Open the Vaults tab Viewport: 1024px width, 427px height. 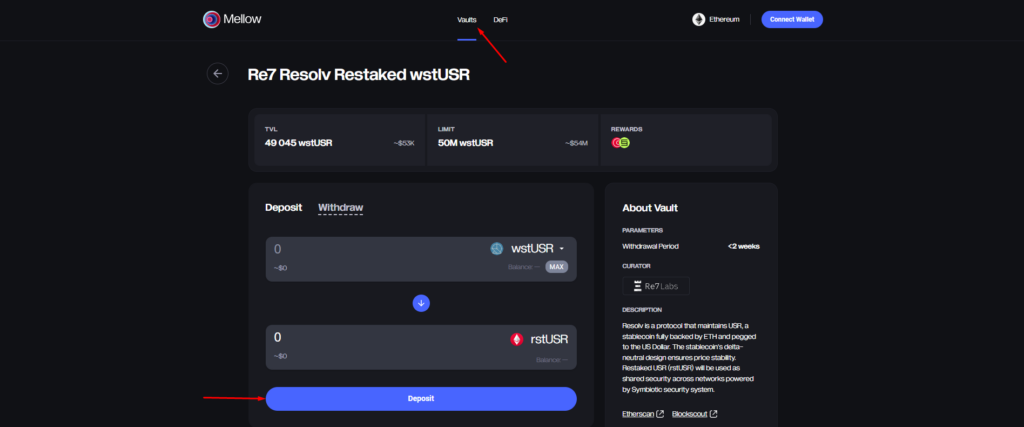point(466,20)
